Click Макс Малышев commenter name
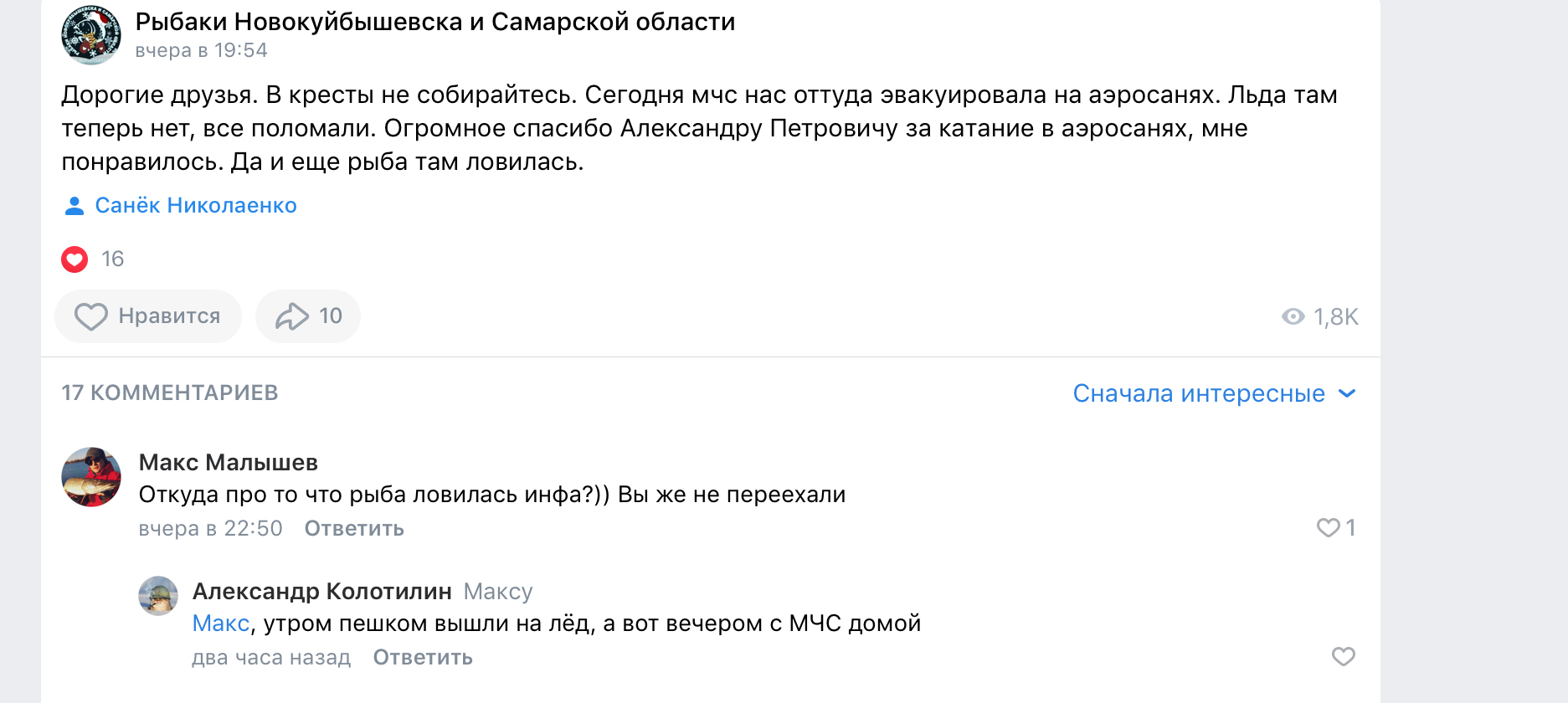This screenshot has height=703, width=1568. [x=229, y=463]
